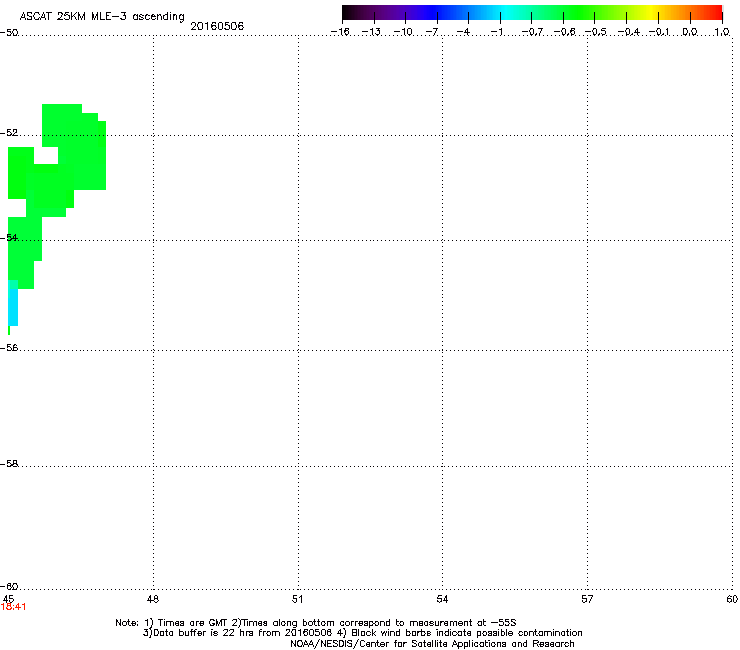The width and height of the screenshot is (740, 650).
Task: Click the '-0.1' color scale label
Action: [x=659, y=32]
